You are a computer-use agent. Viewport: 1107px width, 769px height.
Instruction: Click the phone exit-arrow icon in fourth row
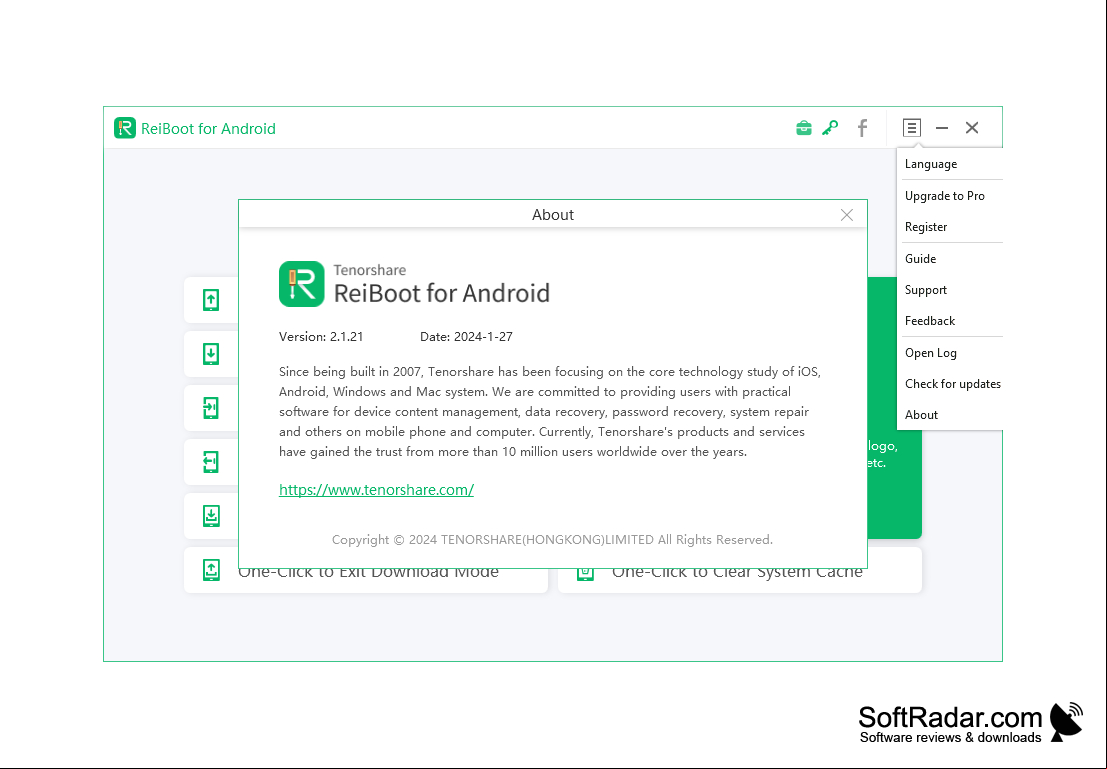pyautogui.click(x=211, y=462)
